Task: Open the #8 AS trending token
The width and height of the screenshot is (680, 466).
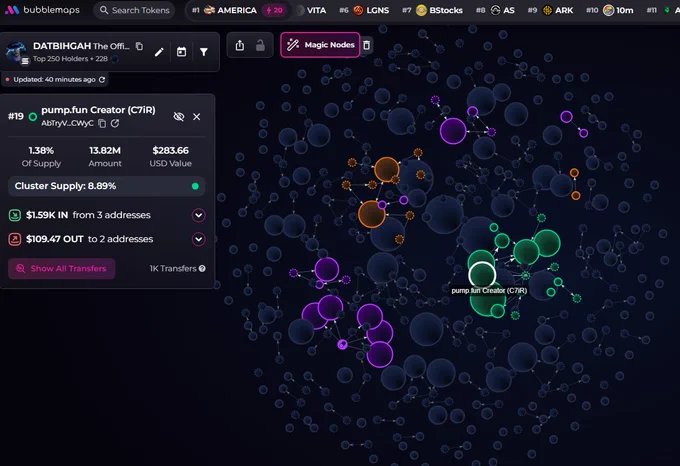Action: click(495, 10)
